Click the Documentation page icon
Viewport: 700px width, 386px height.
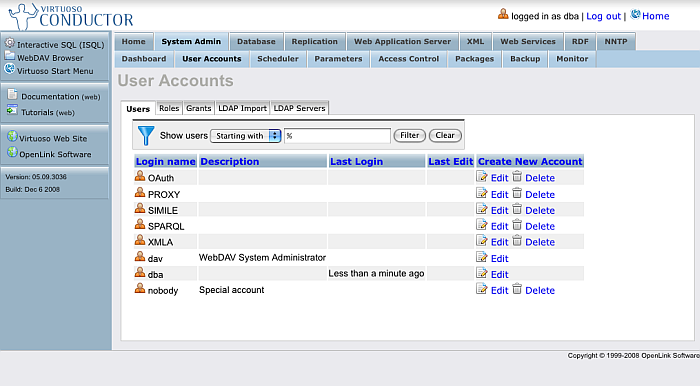[x=12, y=94]
